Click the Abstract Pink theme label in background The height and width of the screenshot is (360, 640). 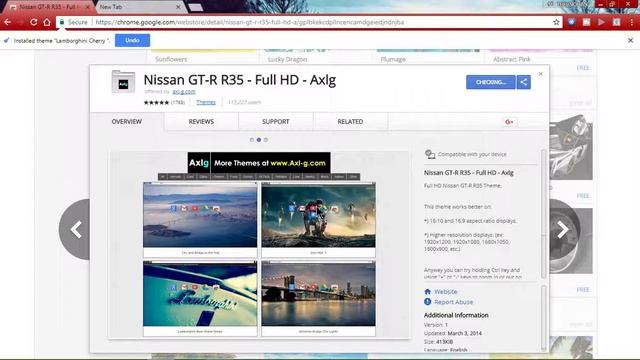(x=512, y=59)
